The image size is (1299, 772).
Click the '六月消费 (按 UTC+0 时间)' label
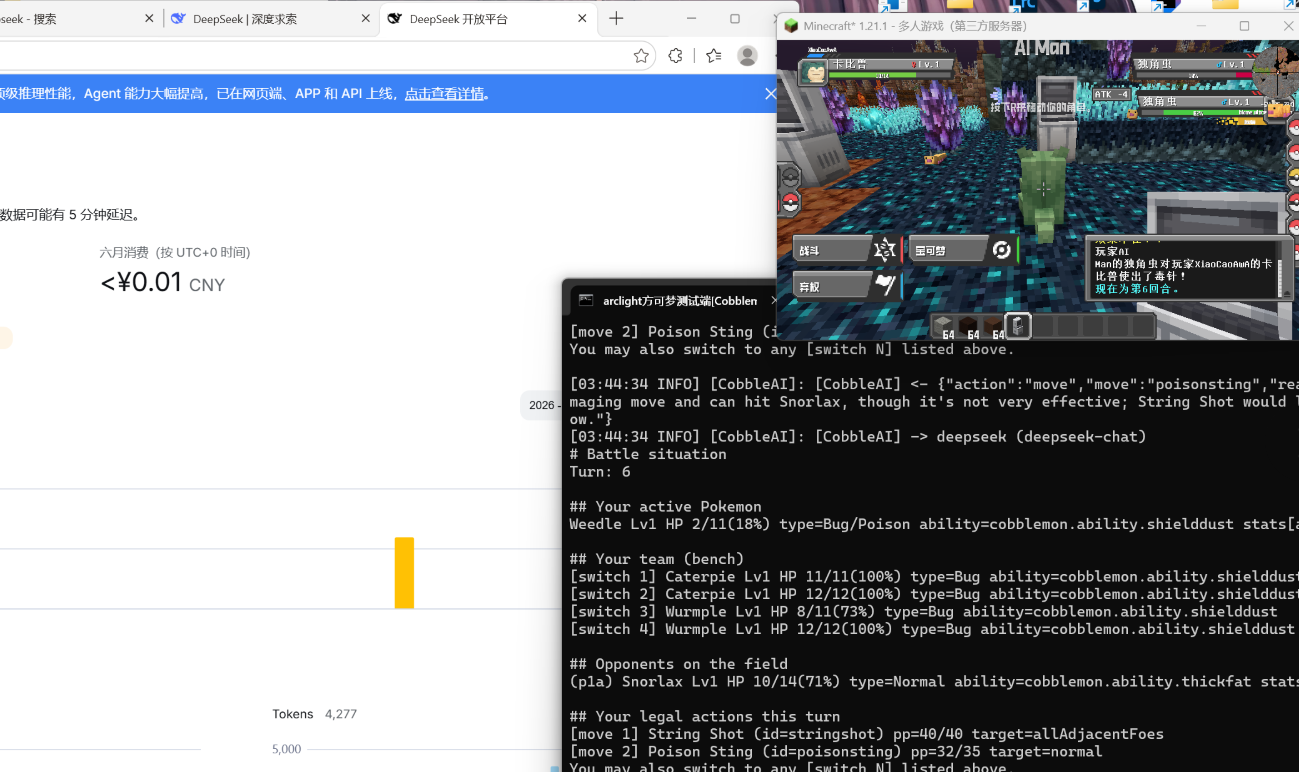pyautogui.click(x=175, y=253)
